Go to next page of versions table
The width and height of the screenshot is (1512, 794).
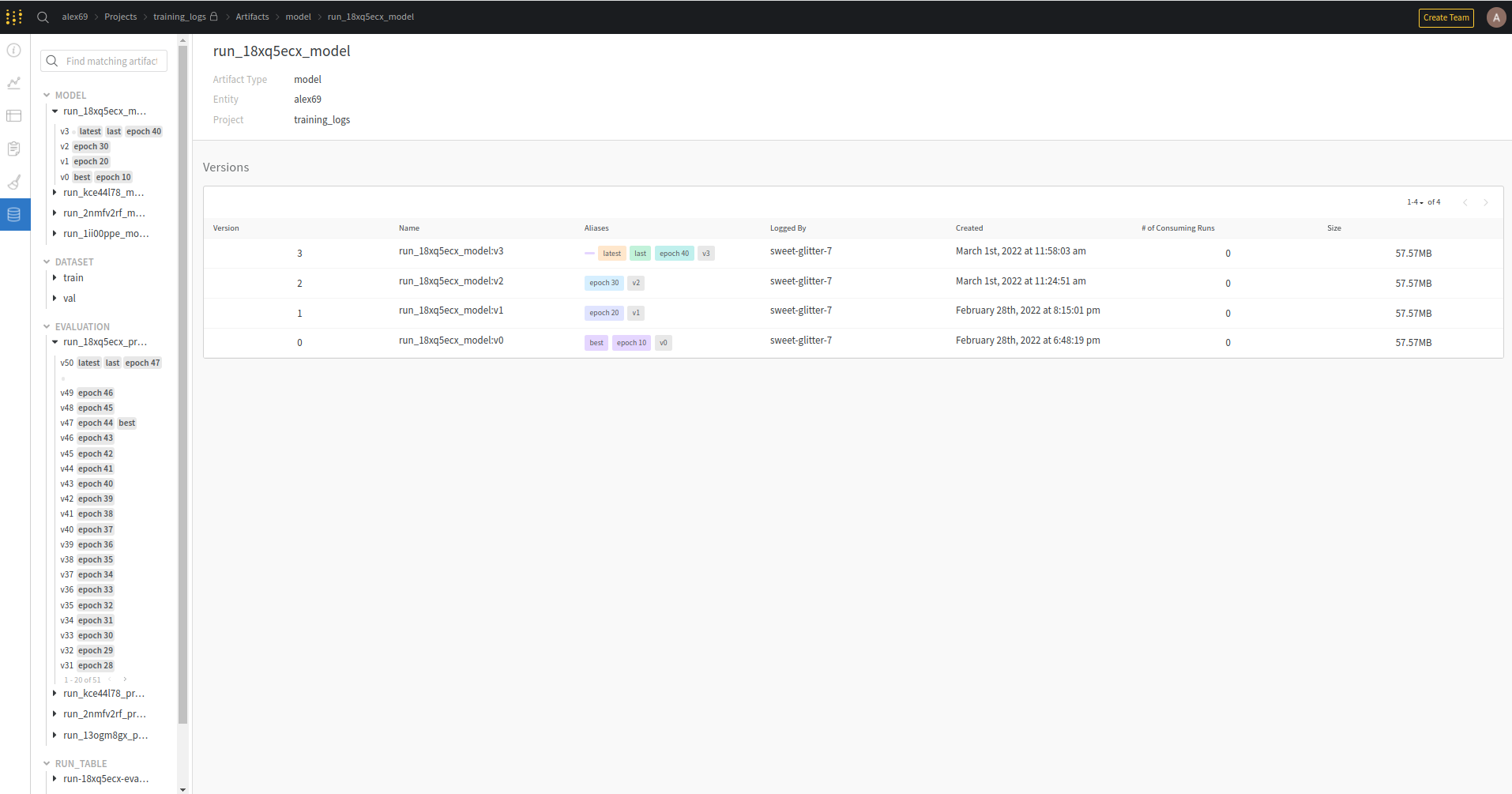click(1485, 202)
